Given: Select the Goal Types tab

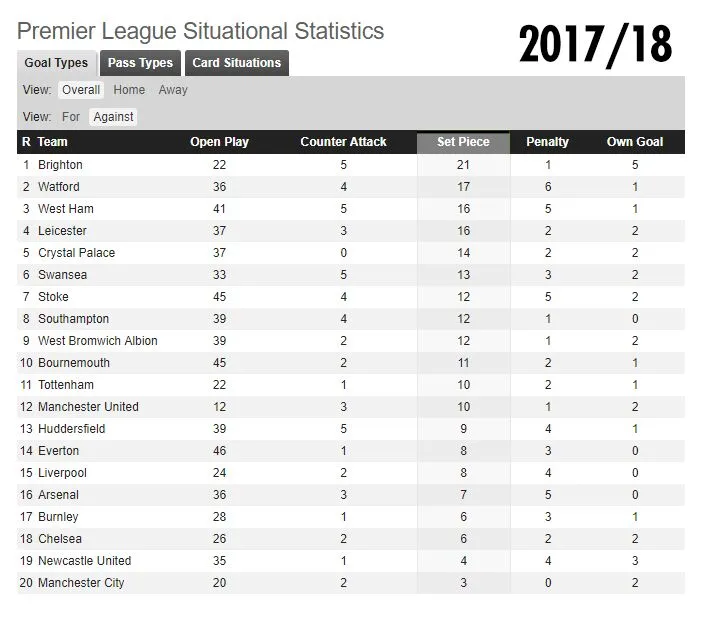Looking at the screenshot, I should (x=56, y=63).
